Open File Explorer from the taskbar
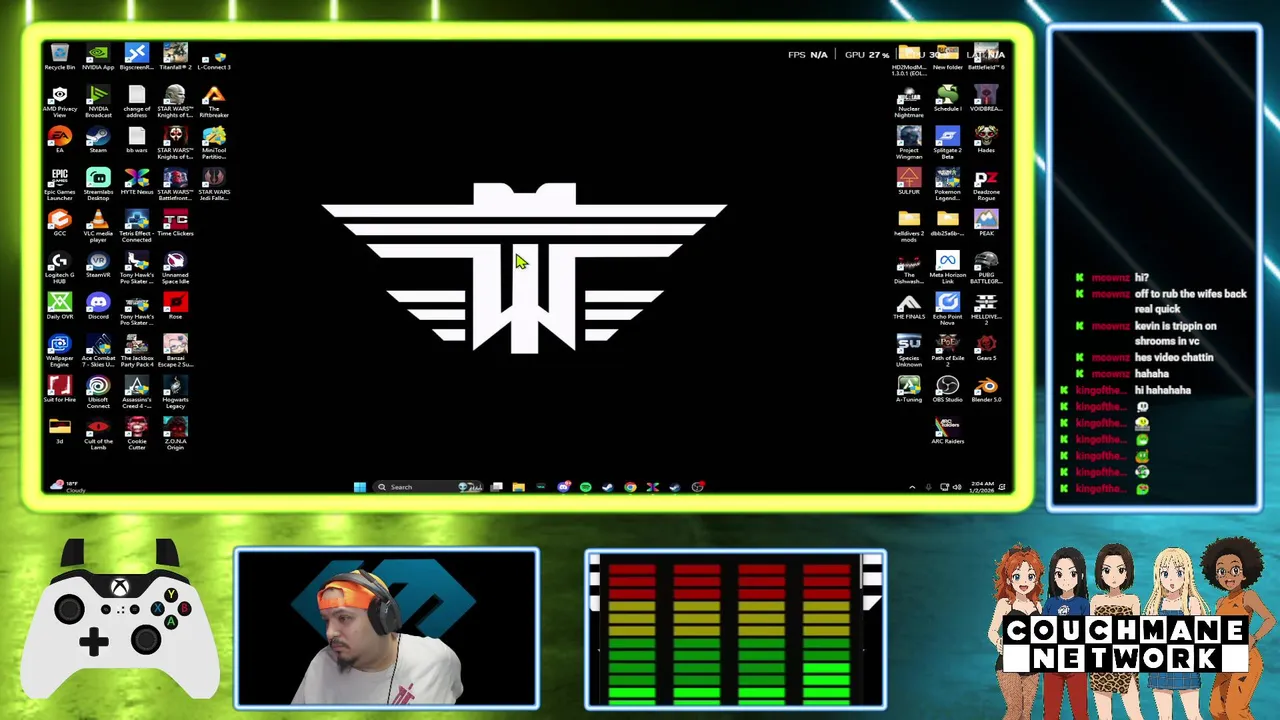The image size is (1280, 720). (518, 487)
